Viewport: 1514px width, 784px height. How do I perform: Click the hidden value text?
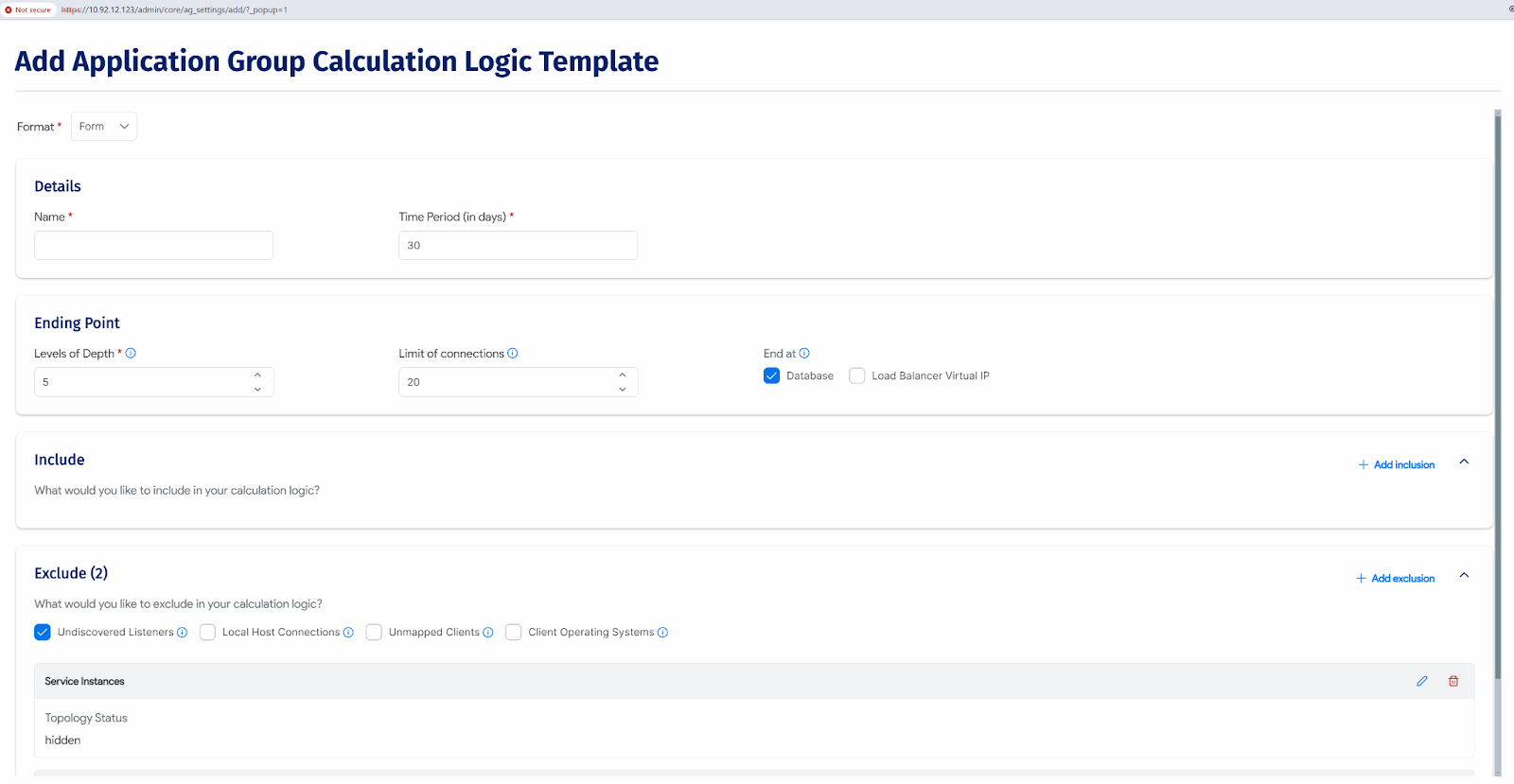tap(62, 740)
